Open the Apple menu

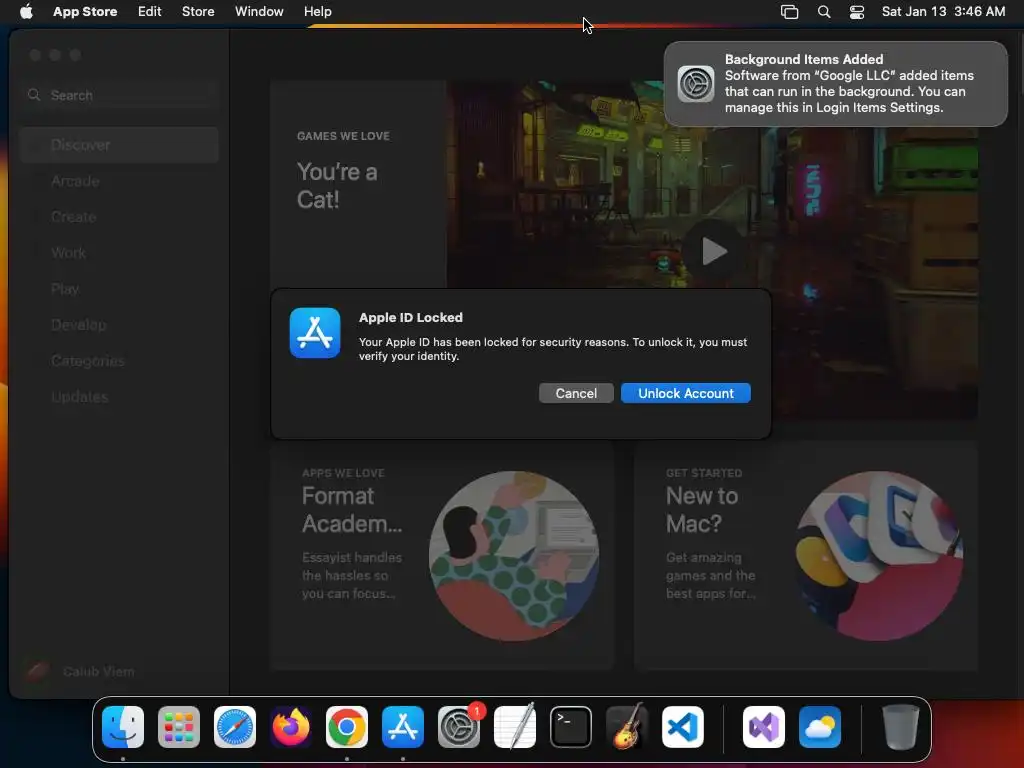coord(26,11)
